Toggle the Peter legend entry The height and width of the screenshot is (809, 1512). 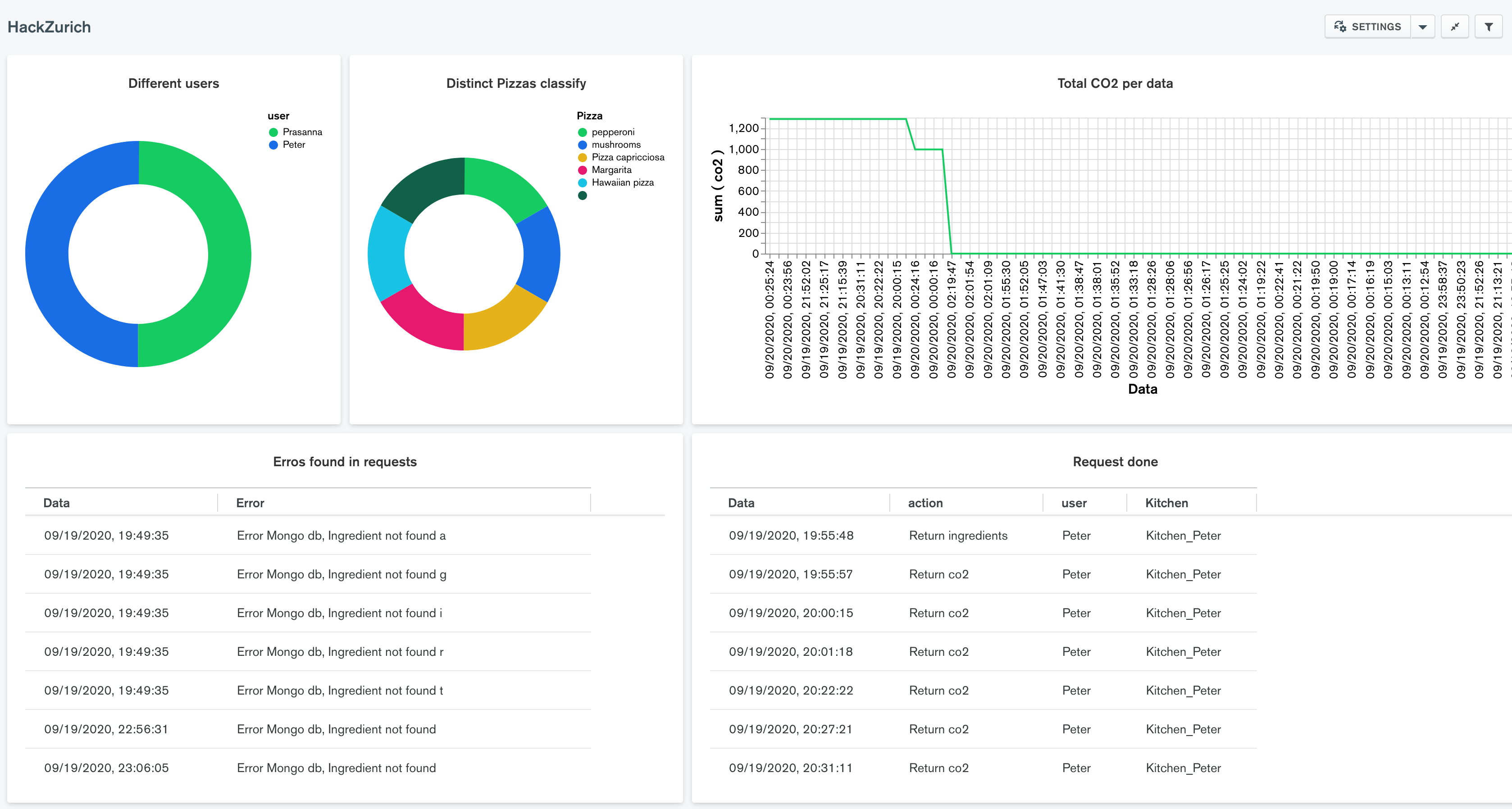click(x=293, y=145)
